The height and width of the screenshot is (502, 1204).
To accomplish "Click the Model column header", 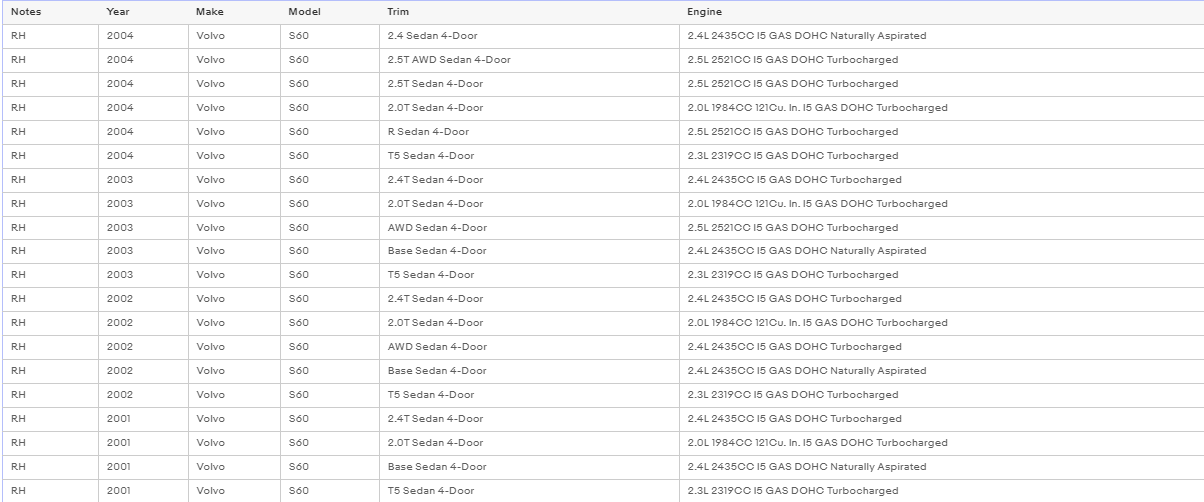I will point(330,12).
